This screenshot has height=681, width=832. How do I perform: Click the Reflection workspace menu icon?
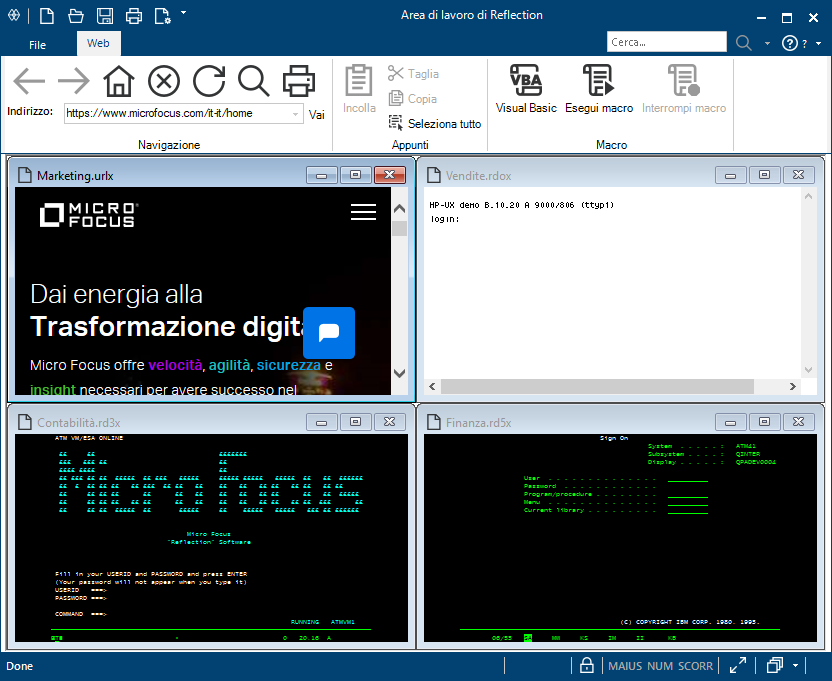[x=14, y=15]
